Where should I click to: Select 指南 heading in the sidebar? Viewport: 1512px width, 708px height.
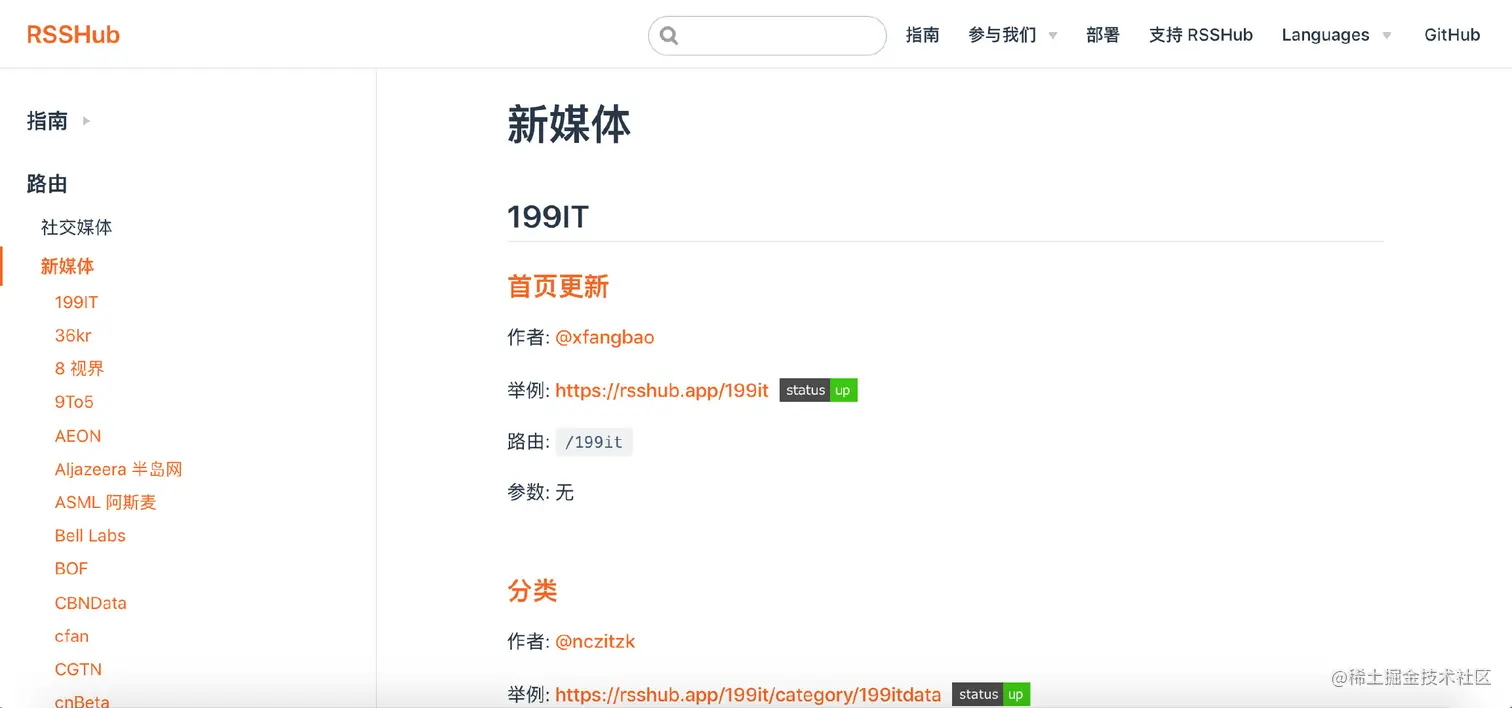click(x=47, y=121)
